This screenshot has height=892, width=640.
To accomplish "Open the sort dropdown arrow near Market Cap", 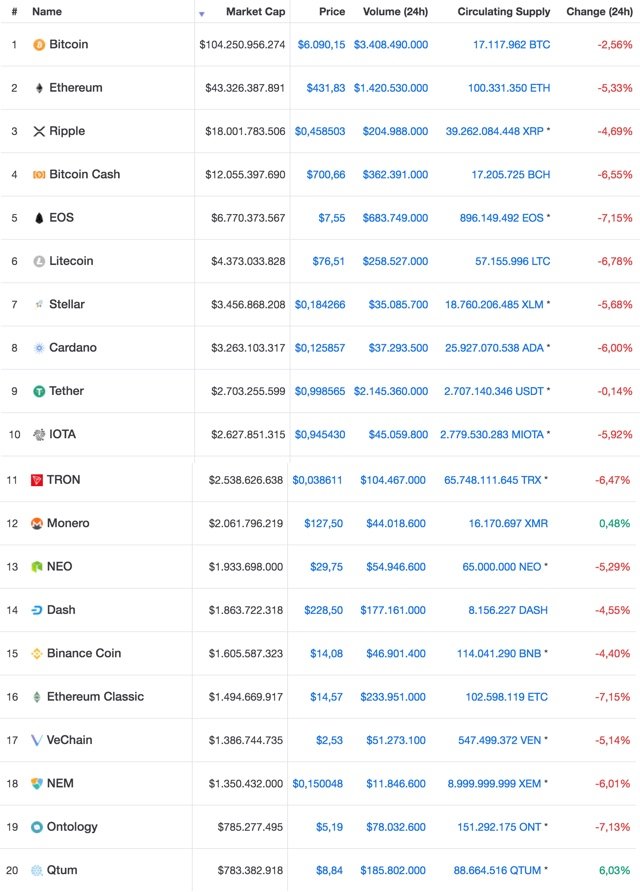I will click(x=199, y=11).
